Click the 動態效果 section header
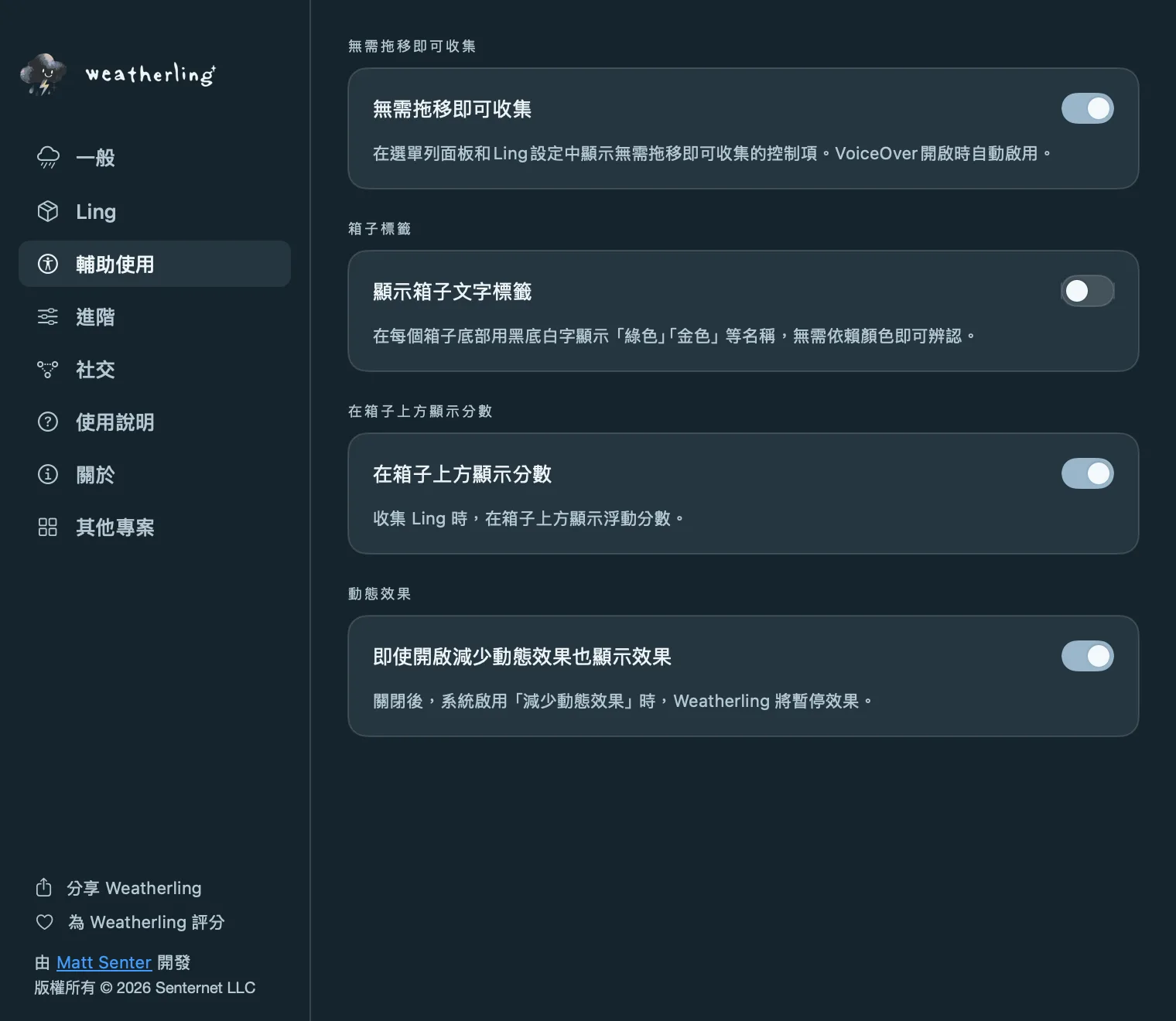 coord(379,593)
